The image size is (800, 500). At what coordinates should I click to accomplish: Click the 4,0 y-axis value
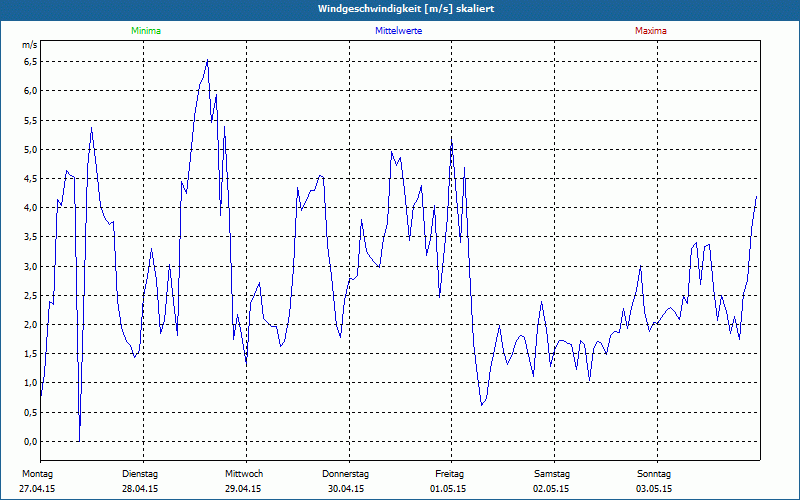[x=31, y=208]
